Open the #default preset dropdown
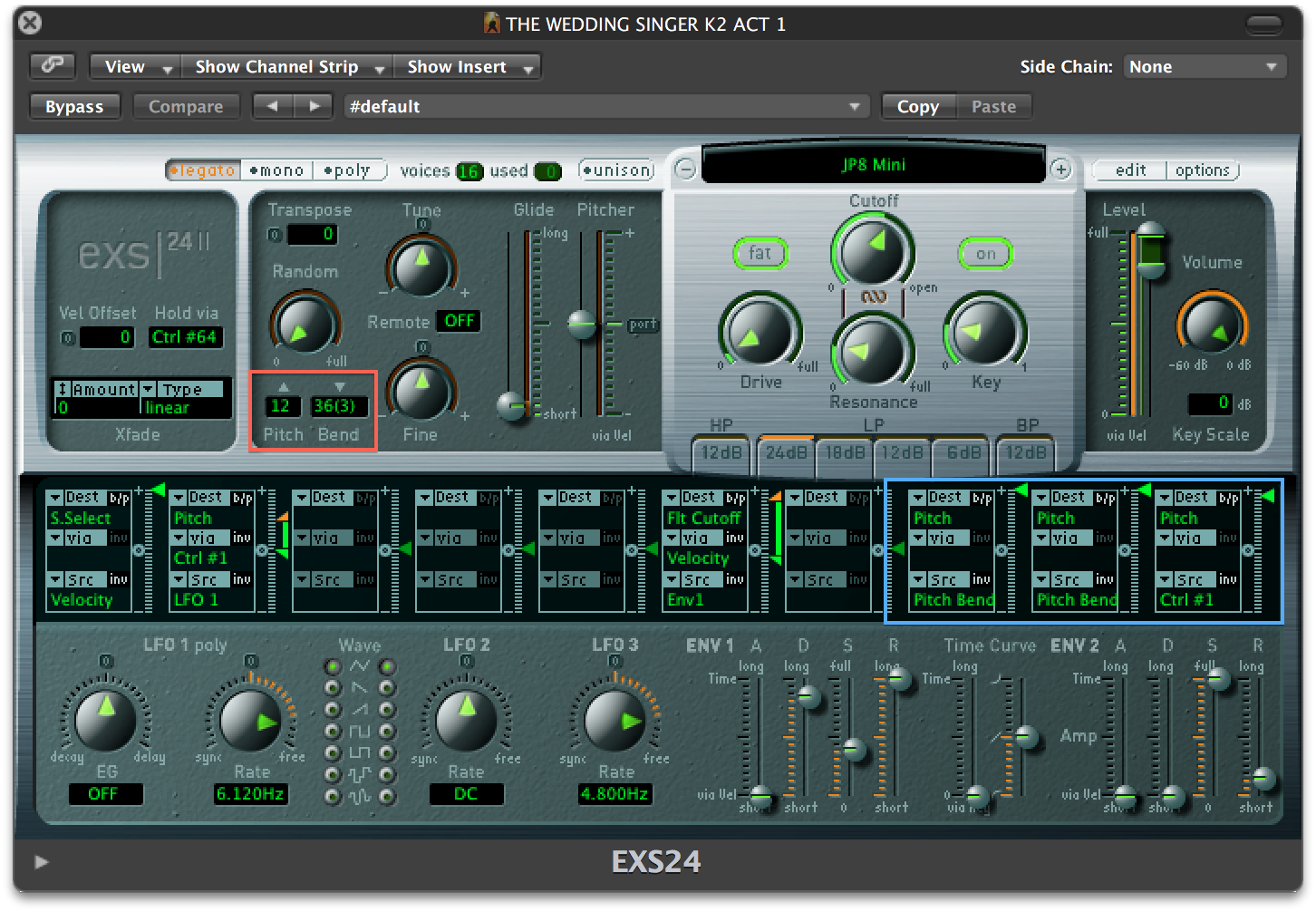 pos(605,106)
